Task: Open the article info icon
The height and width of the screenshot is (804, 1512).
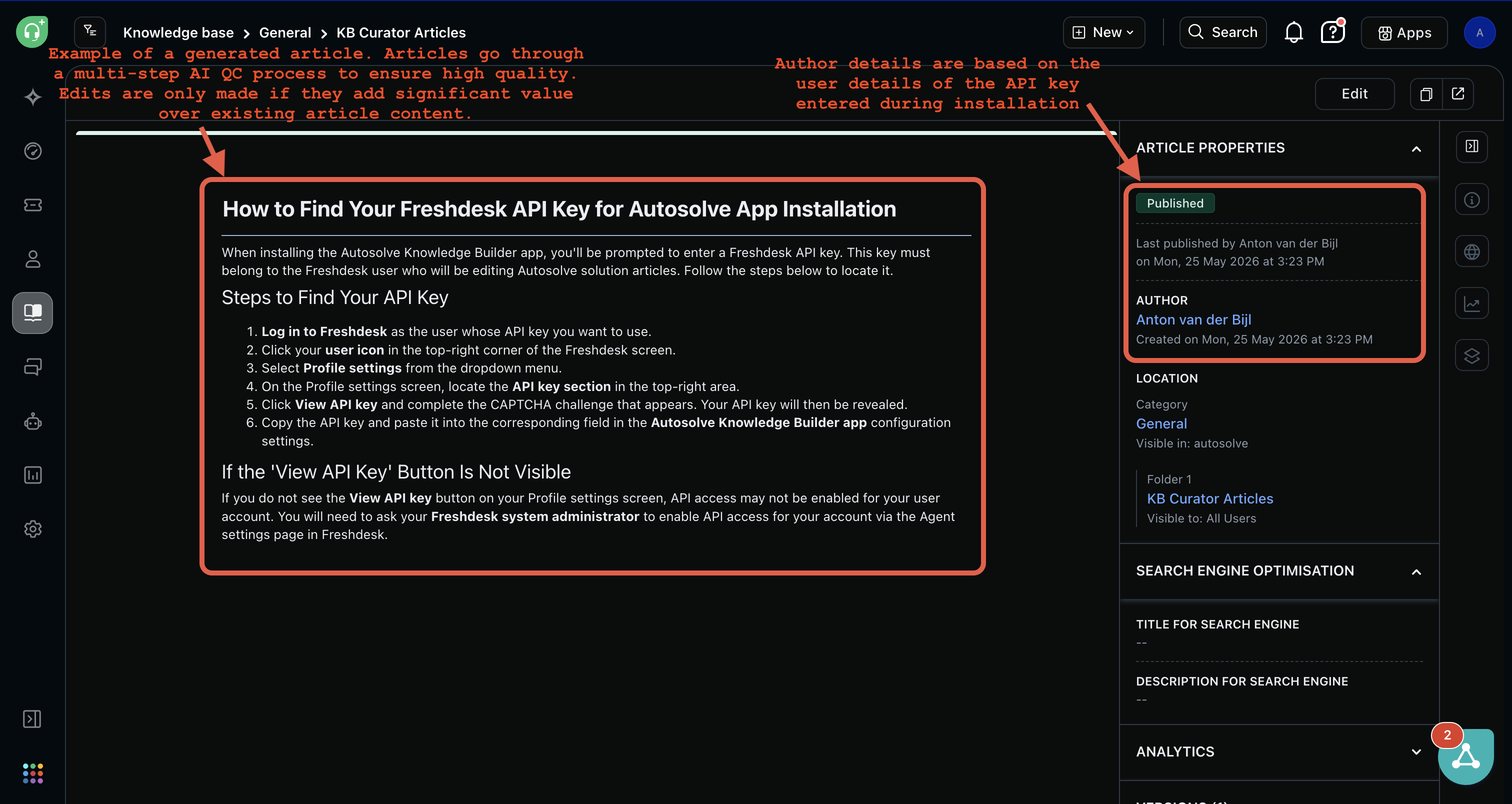Action: 1471,199
